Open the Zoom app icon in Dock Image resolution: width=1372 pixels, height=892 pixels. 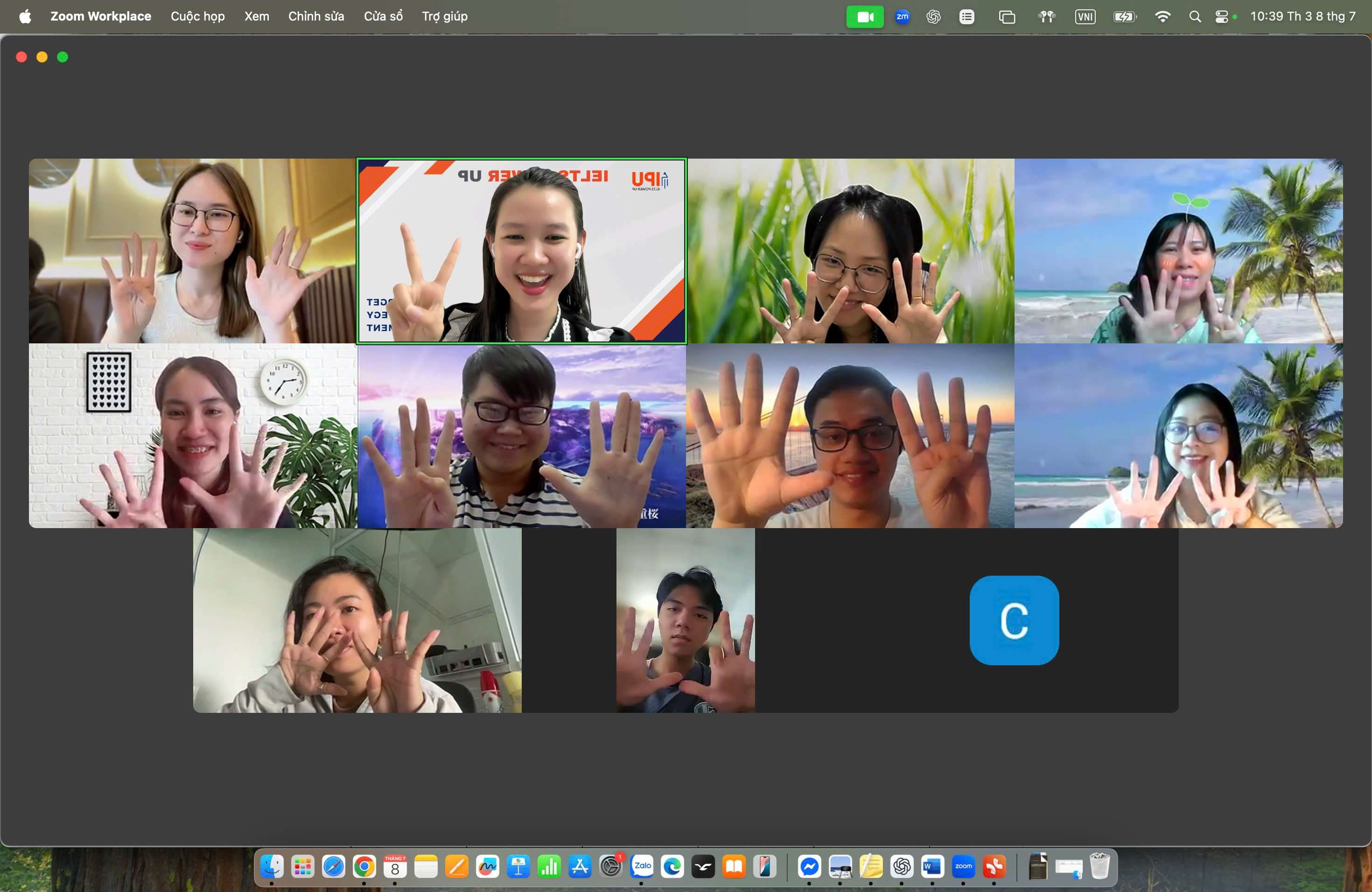(x=963, y=867)
